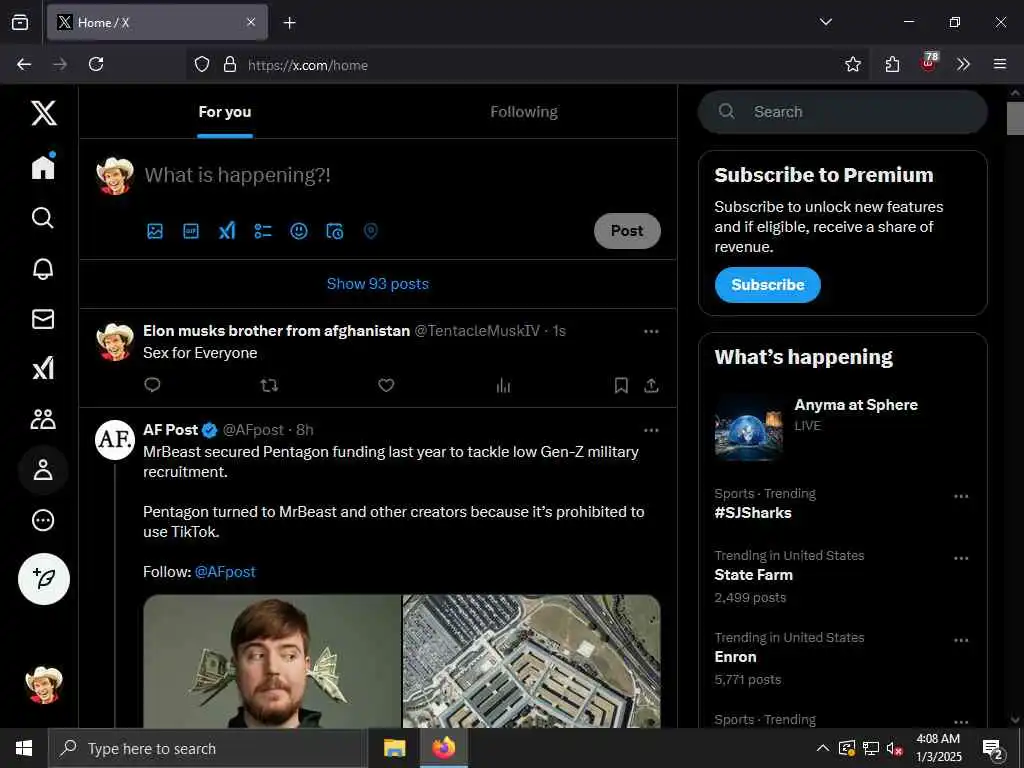Open Profile icon in the sidebar
This screenshot has width=1024, height=768.
(x=43, y=470)
